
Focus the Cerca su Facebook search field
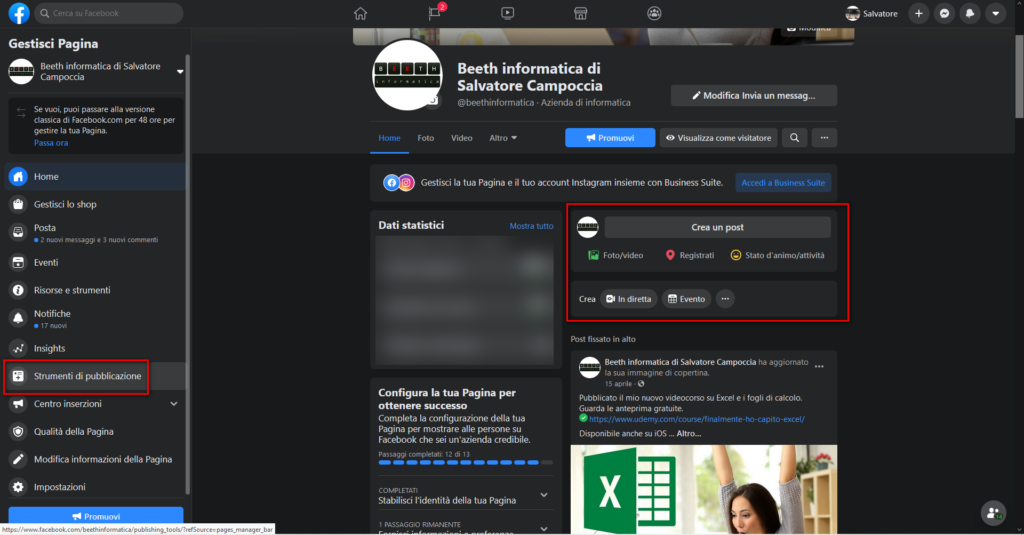(108, 13)
